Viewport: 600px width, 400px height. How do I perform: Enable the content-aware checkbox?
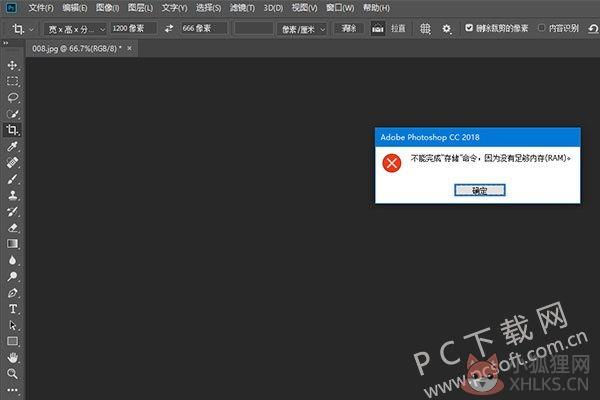(541, 28)
